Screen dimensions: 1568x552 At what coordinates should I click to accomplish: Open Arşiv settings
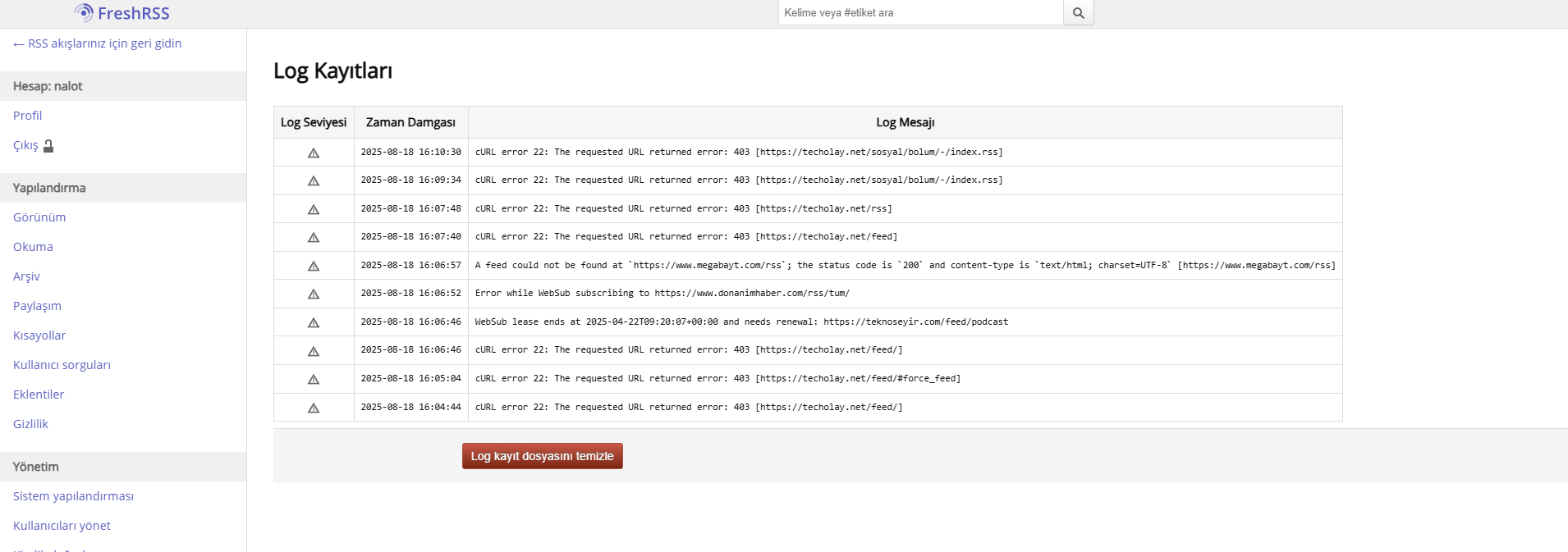click(x=26, y=276)
